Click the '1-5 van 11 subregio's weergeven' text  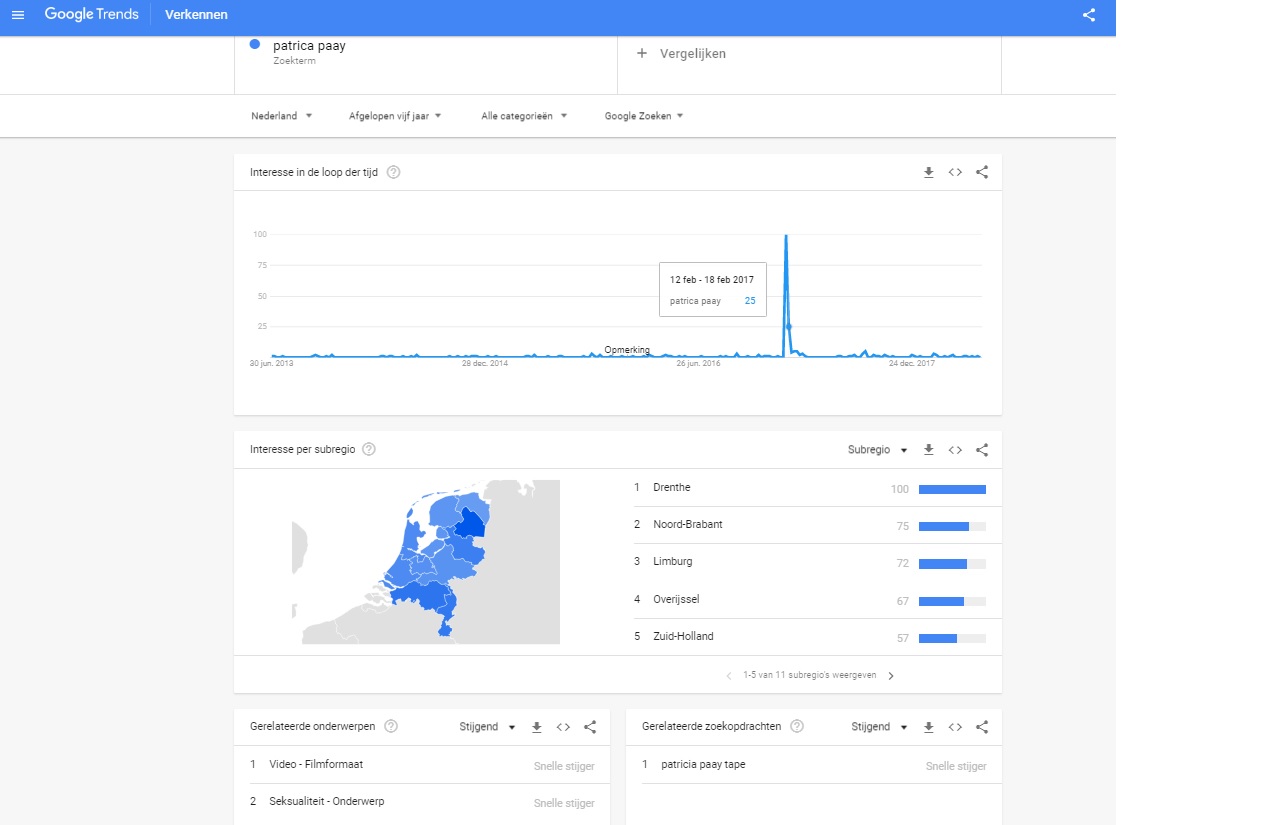tap(810, 676)
